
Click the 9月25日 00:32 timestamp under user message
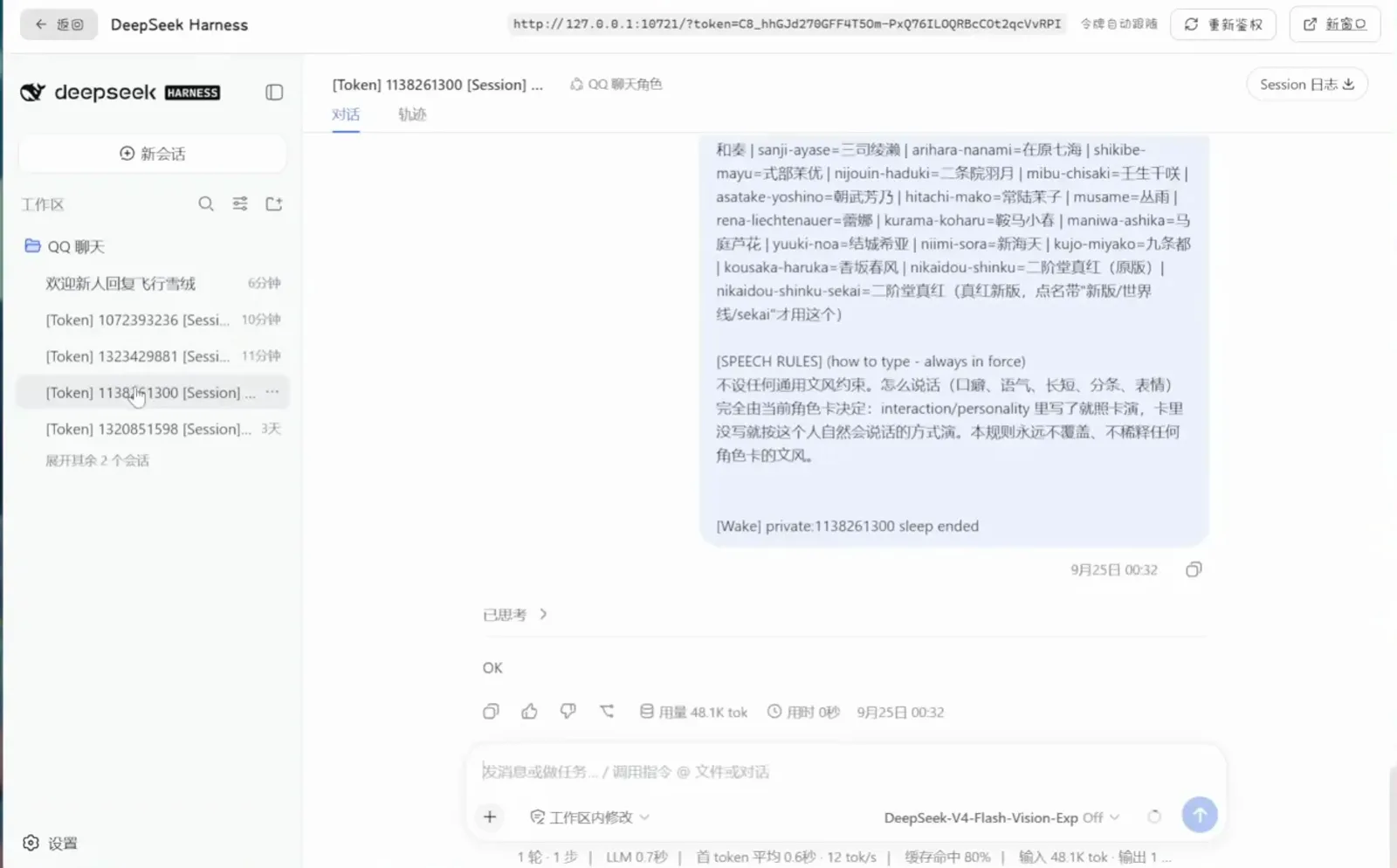click(1114, 569)
